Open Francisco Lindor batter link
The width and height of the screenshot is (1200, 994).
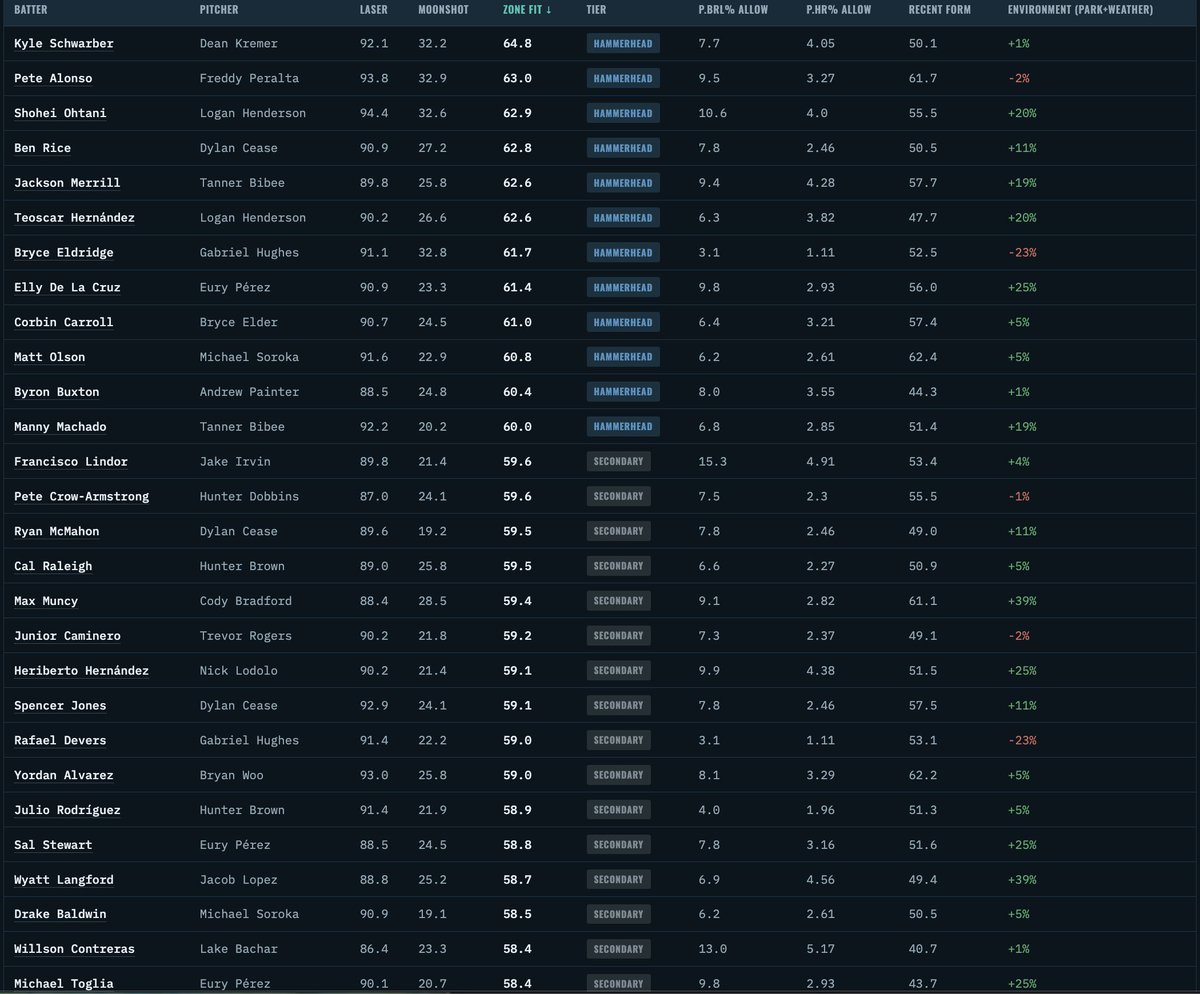[71, 462]
